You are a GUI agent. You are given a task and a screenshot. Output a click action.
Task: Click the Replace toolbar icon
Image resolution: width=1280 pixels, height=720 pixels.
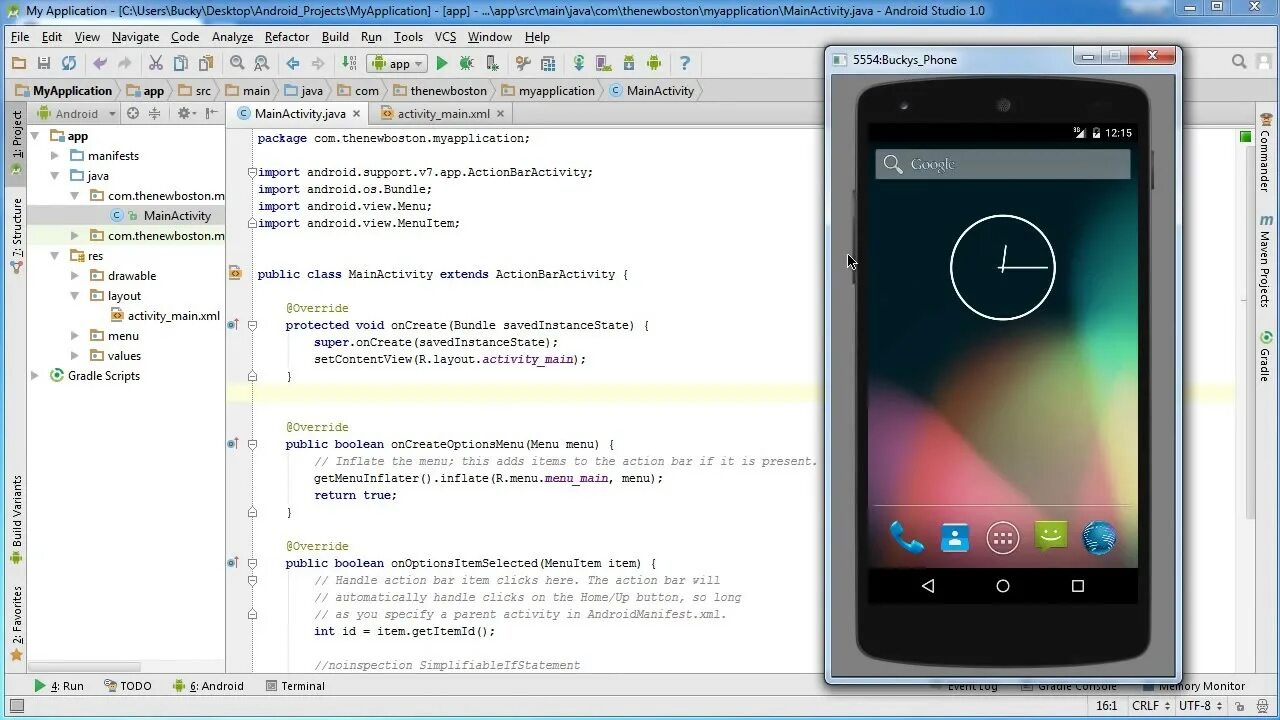pos(261,63)
